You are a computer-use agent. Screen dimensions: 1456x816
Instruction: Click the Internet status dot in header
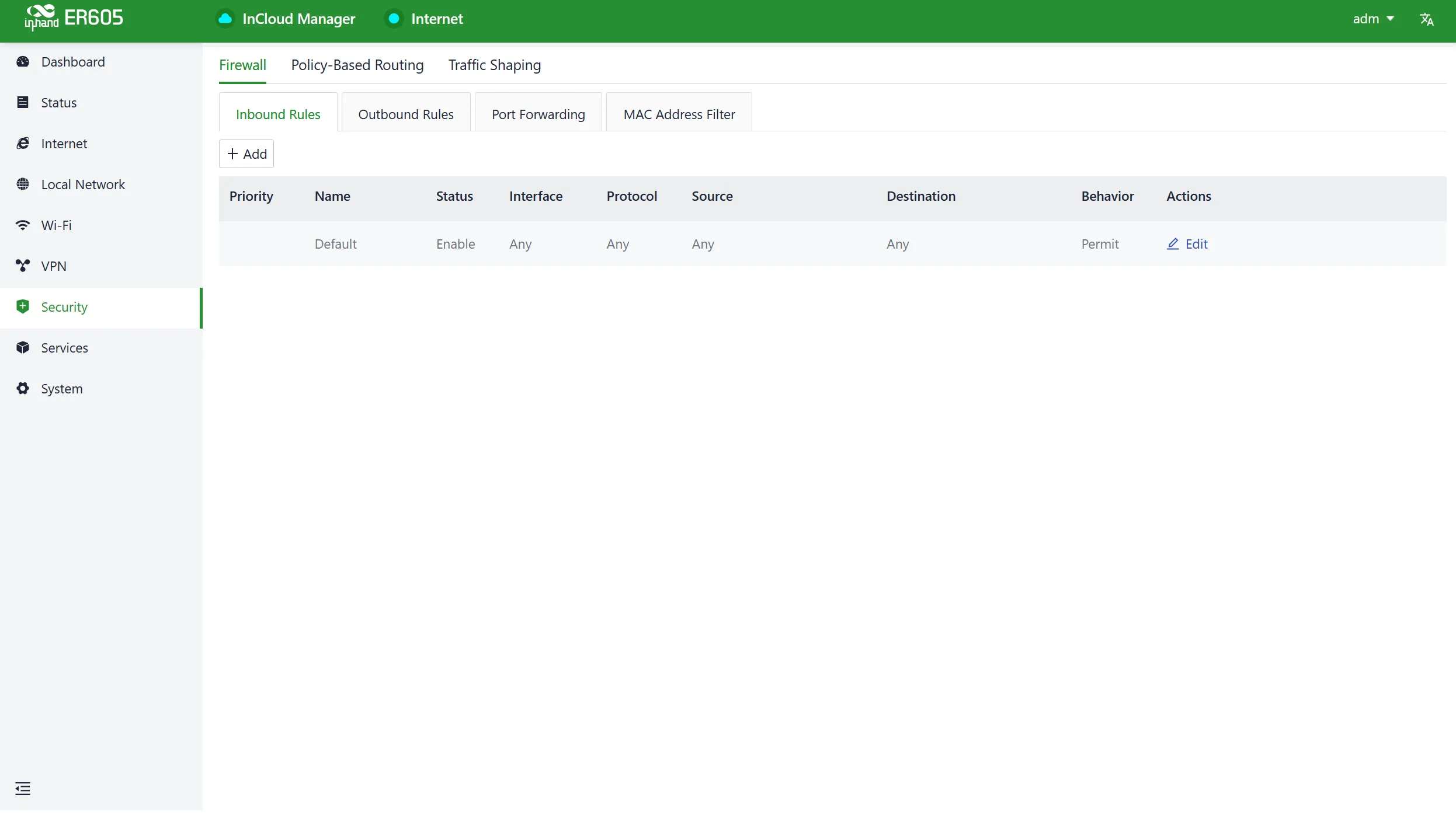coord(394,19)
